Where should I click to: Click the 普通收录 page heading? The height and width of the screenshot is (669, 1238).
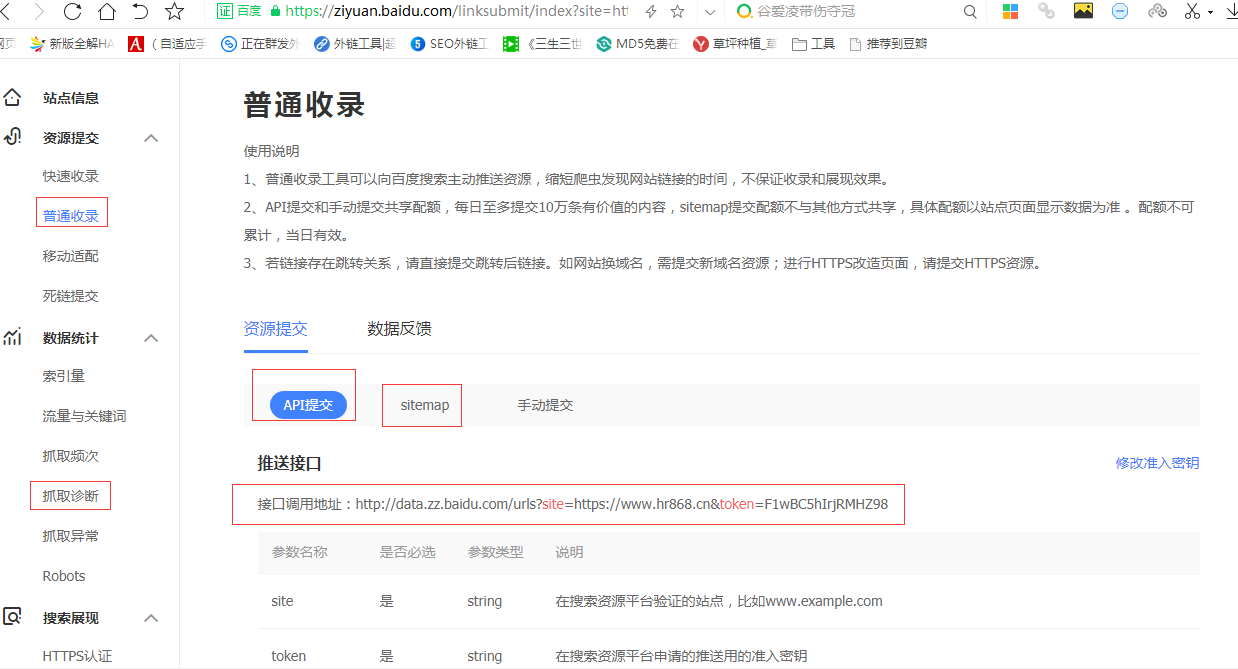[x=304, y=104]
